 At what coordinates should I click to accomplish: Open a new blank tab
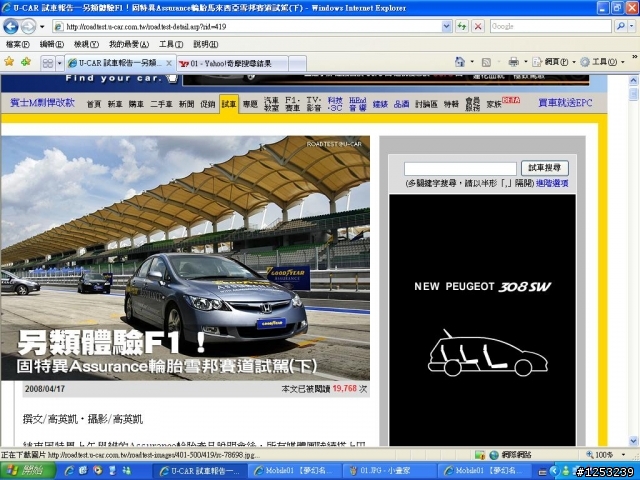pos(298,64)
